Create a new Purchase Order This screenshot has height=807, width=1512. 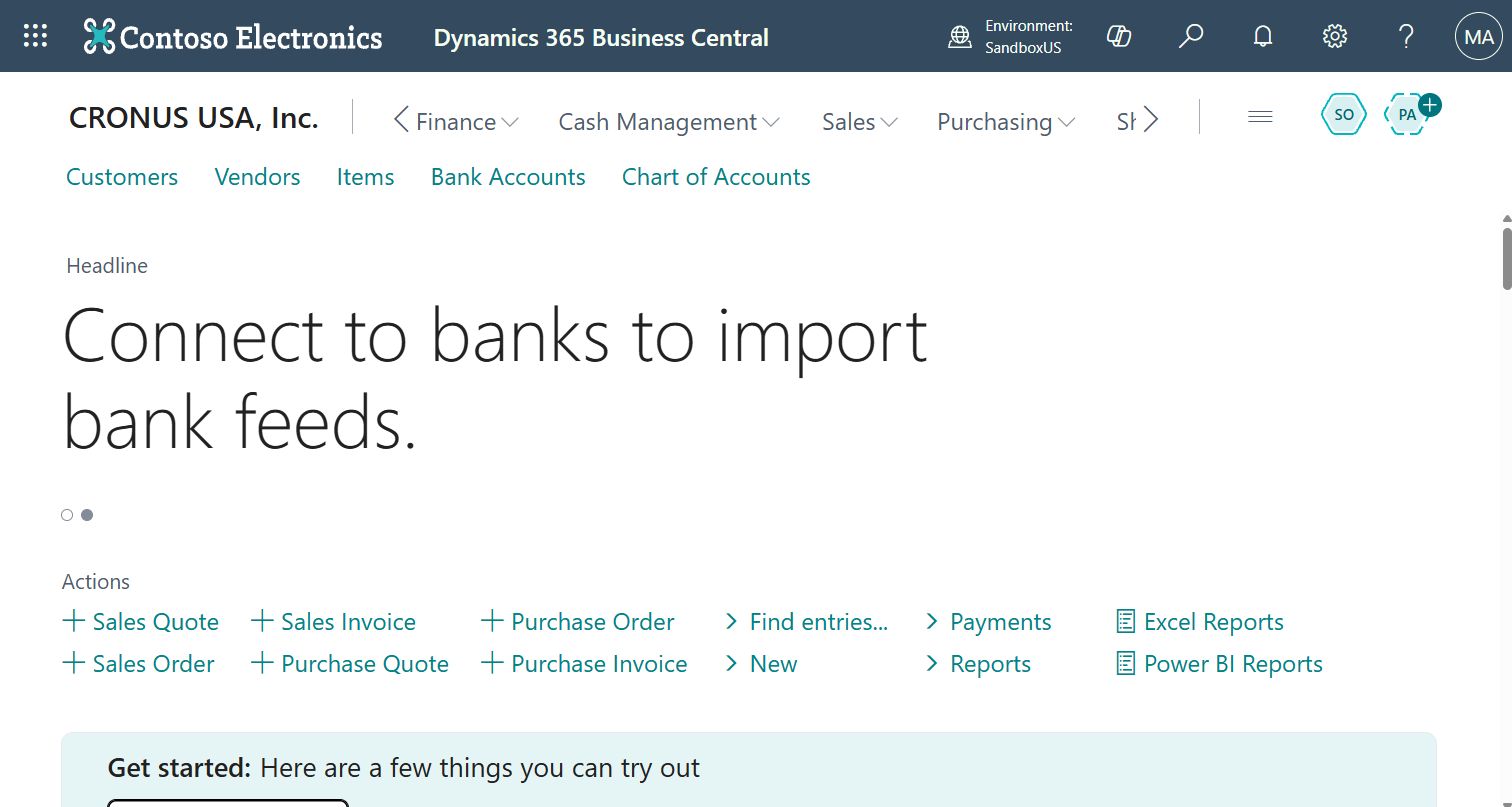tap(578, 622)
